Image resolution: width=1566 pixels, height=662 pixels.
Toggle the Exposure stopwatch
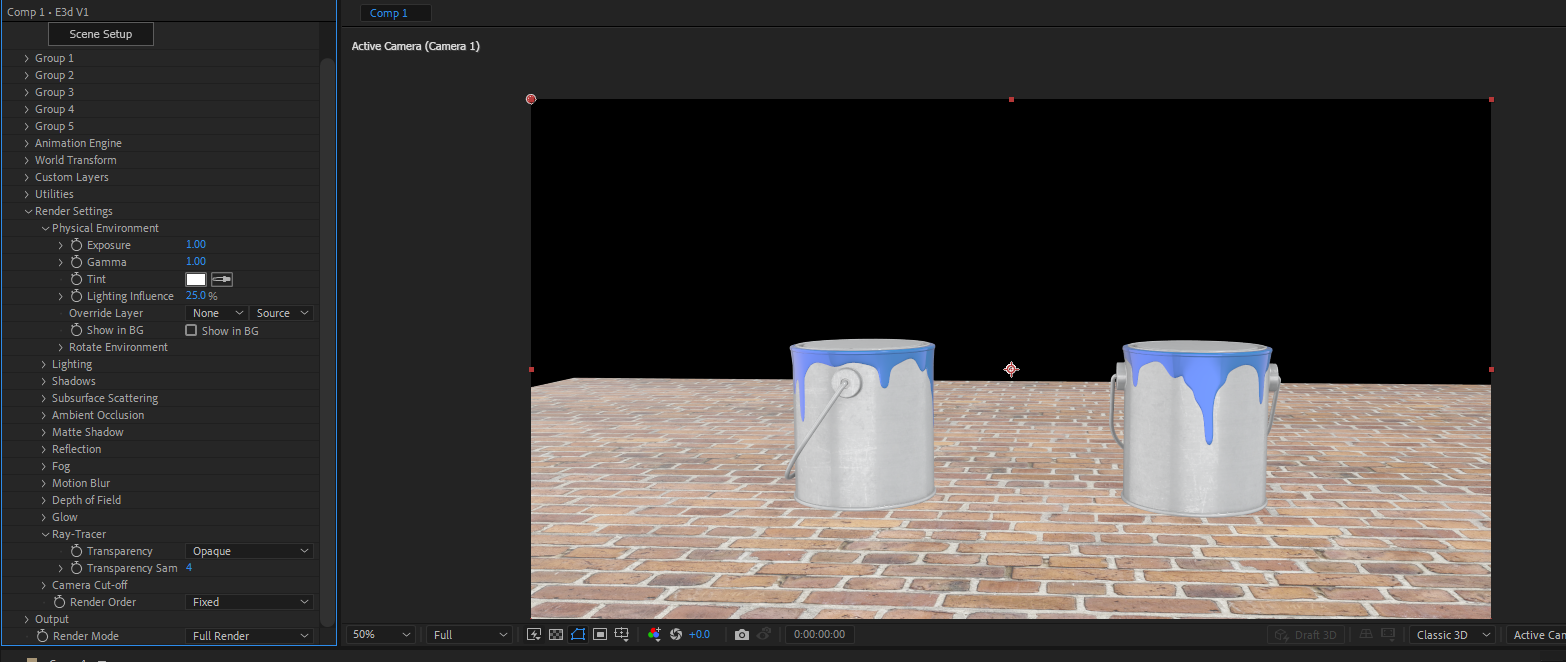[x=76, y=244]
